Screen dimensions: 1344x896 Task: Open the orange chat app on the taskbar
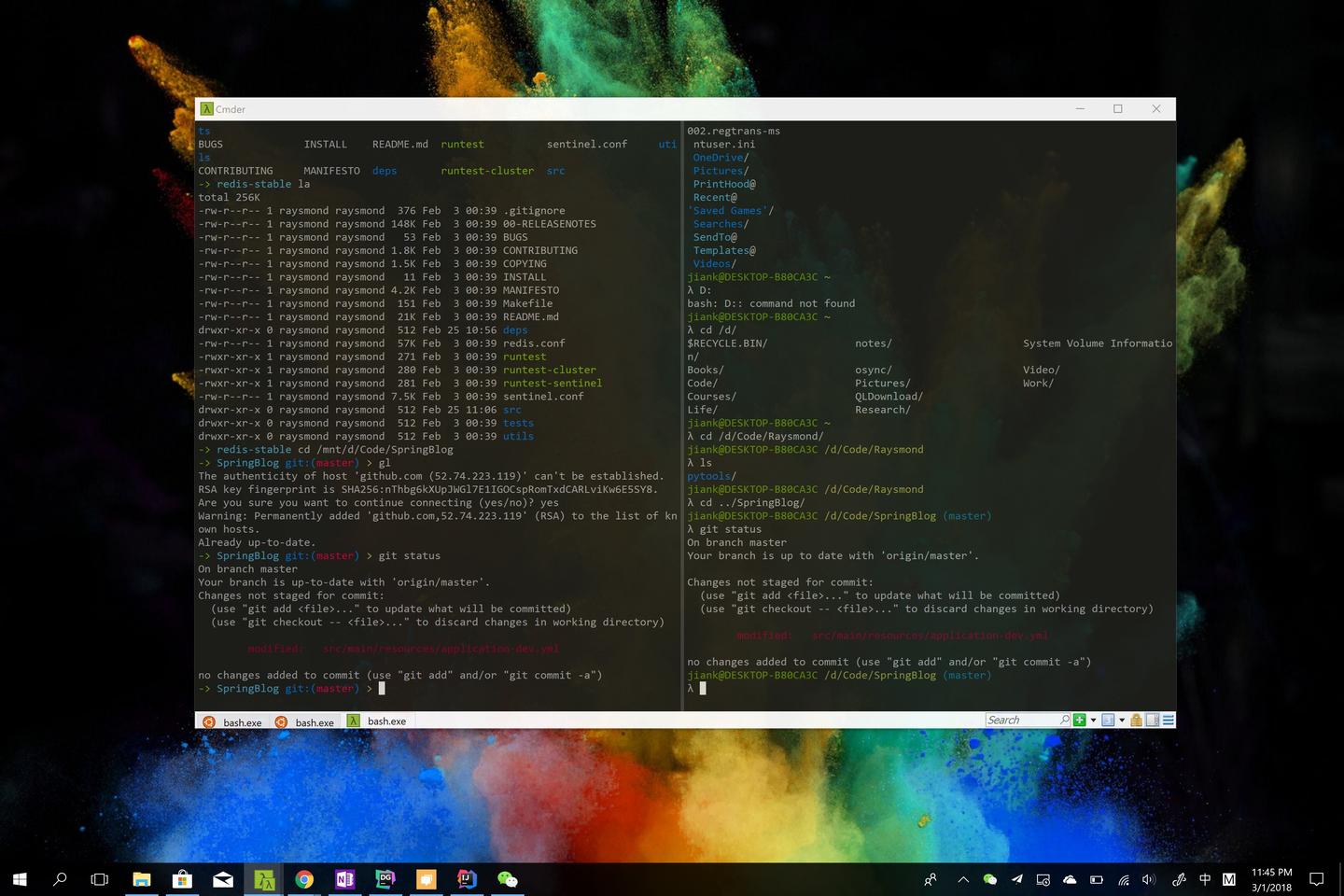pyautogui.click(x=427, y=879)
